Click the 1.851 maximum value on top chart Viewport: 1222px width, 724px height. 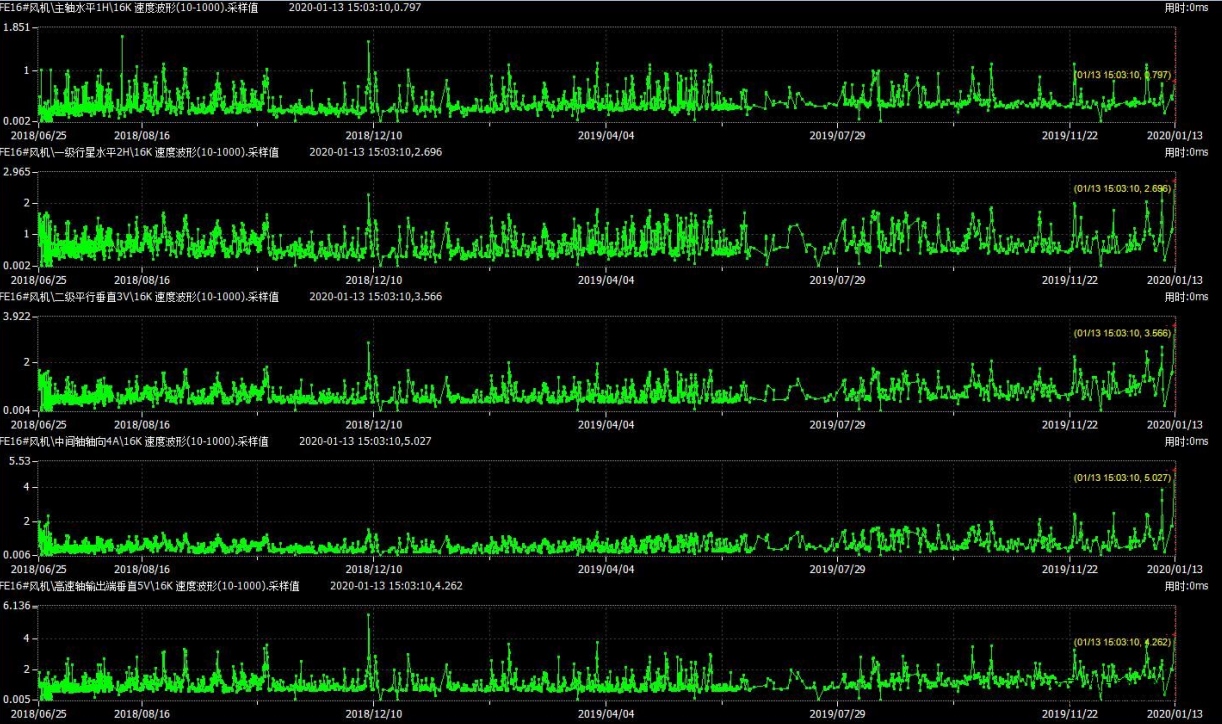pos(18,27)
